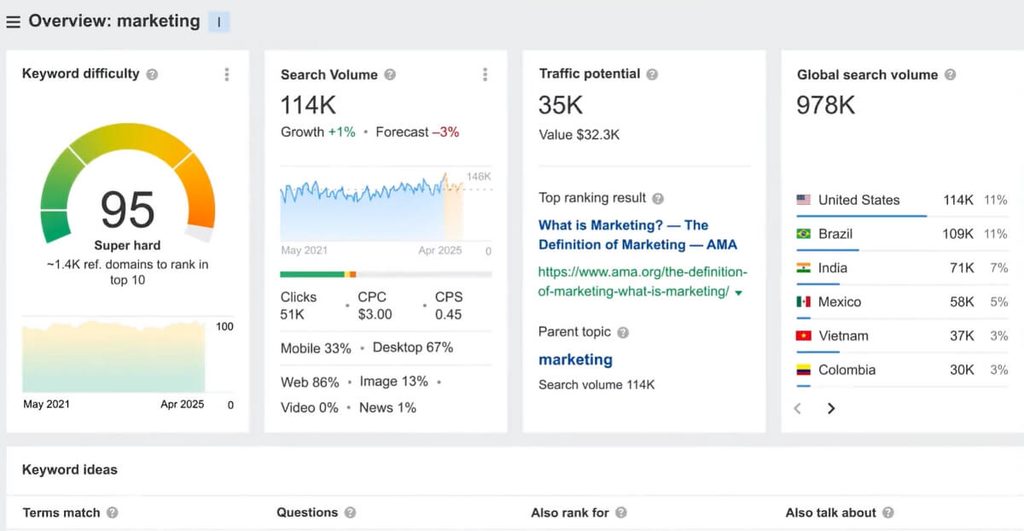Open Terms match help question icon
Image resolution: width=1024 pixels, height=531 pixels.
coord(112,513)
